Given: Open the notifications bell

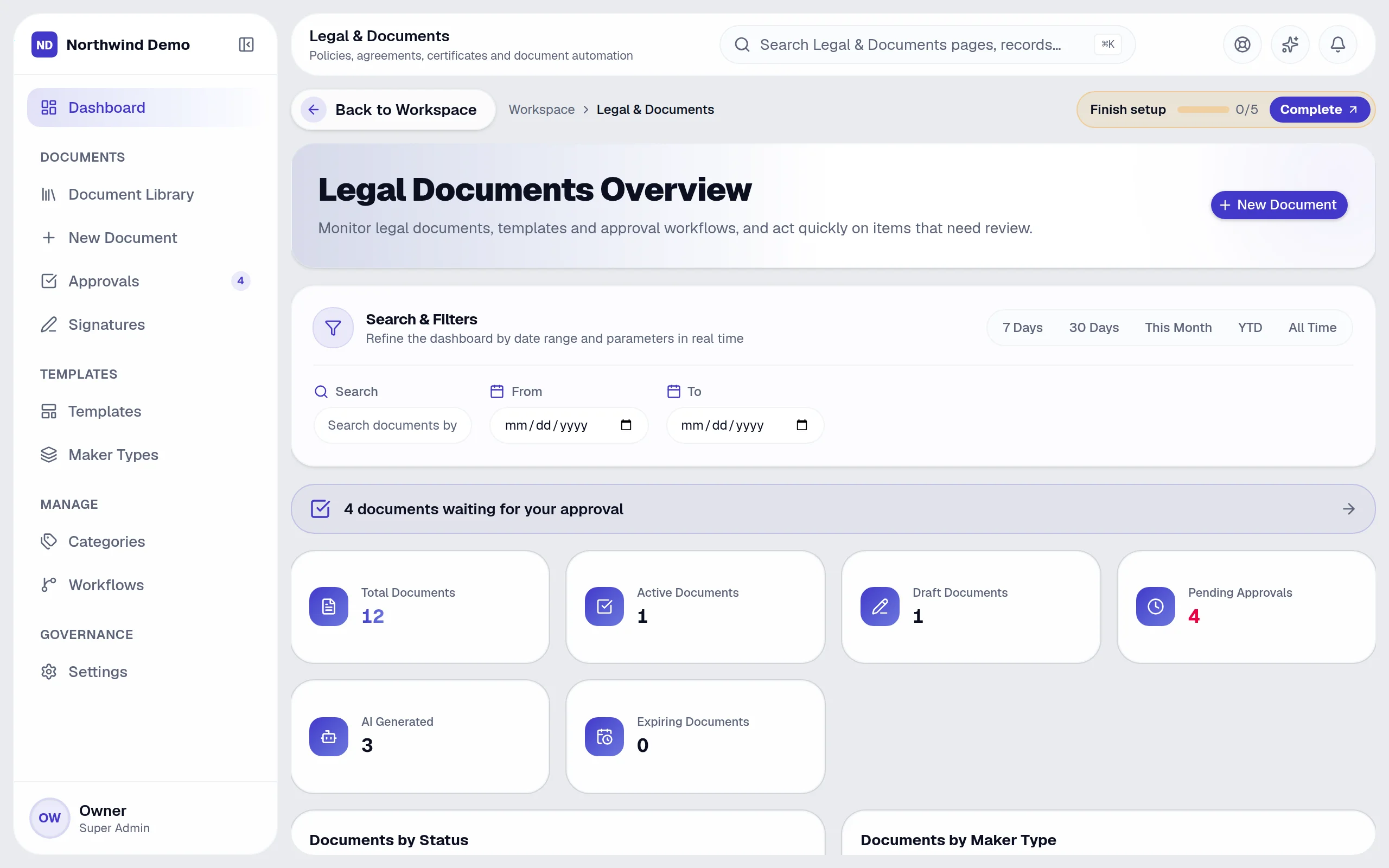Looking at the screenshot, I should 1337,44.
